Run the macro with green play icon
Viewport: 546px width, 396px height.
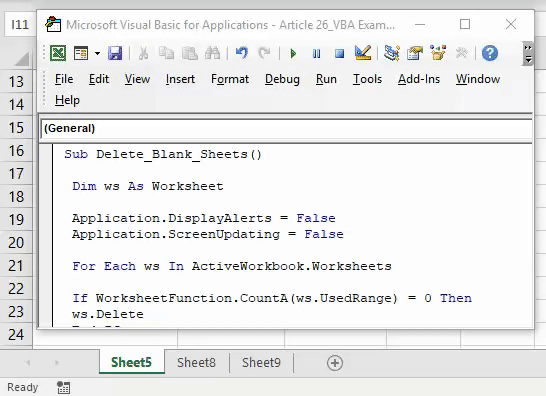[x=293, y=54]
